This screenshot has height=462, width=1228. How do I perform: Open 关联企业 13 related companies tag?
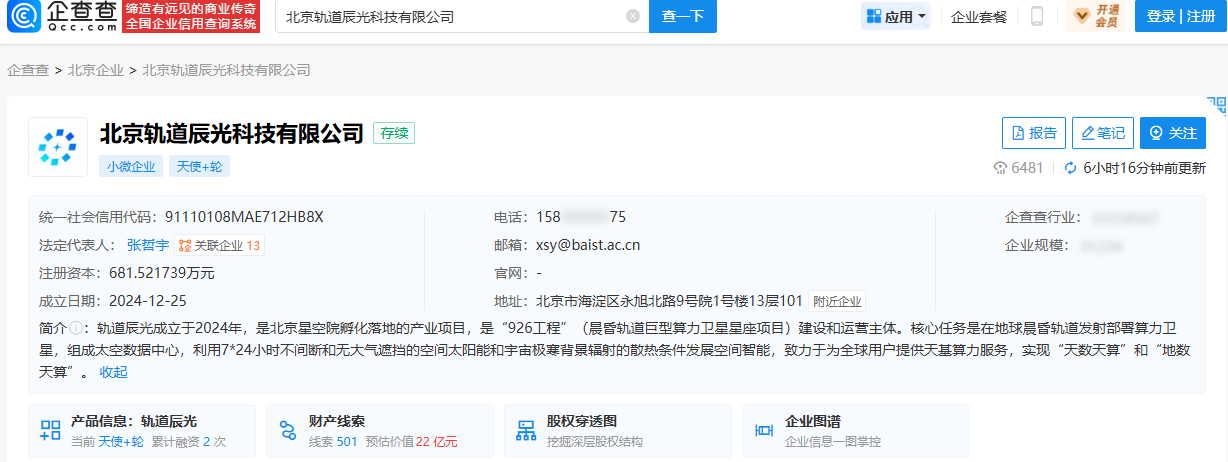click(219, 245)
